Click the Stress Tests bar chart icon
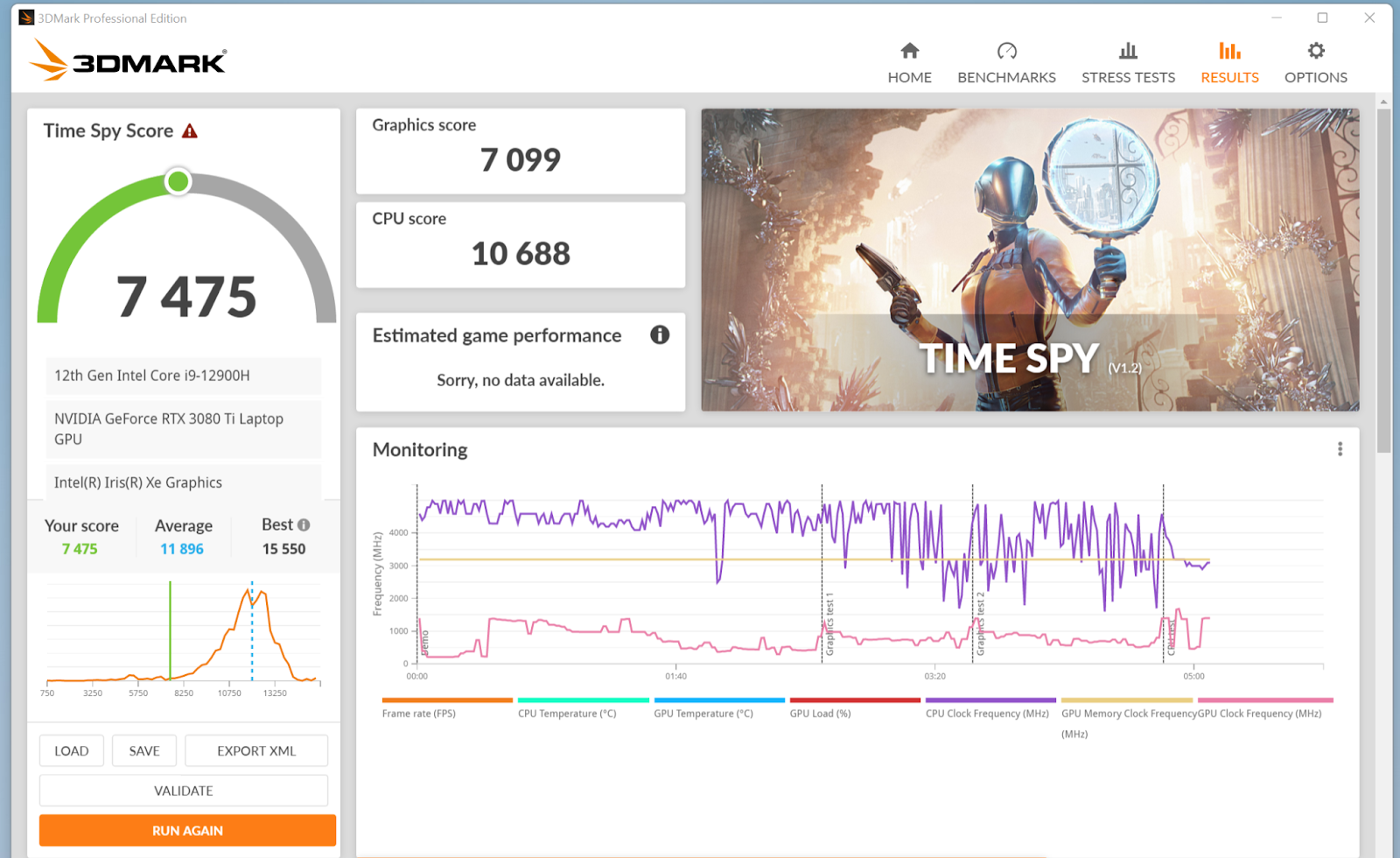The height and width of the screenshot is (858, 1400). click(x=1129, y=51)
